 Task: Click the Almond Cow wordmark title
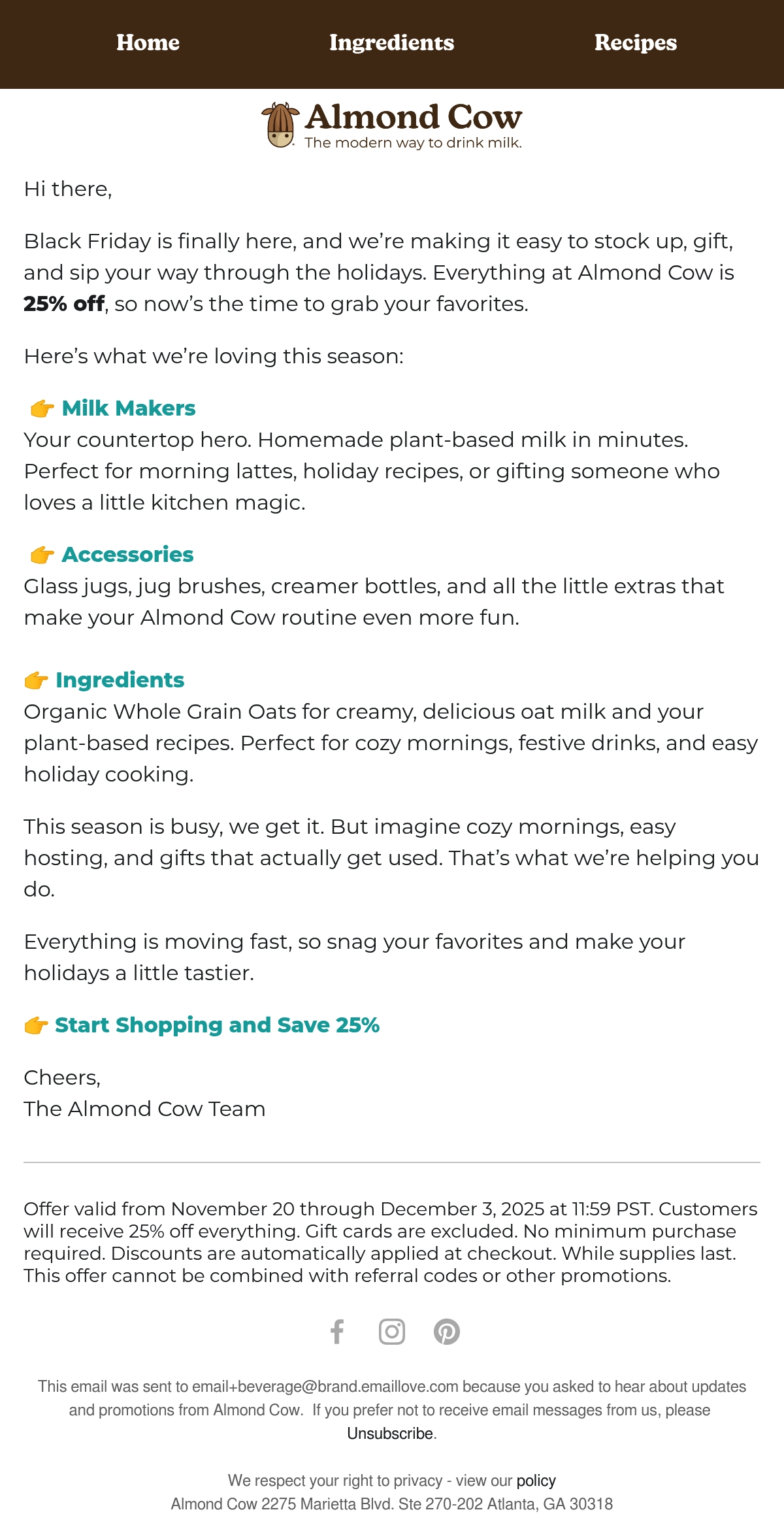coord(414,118)
